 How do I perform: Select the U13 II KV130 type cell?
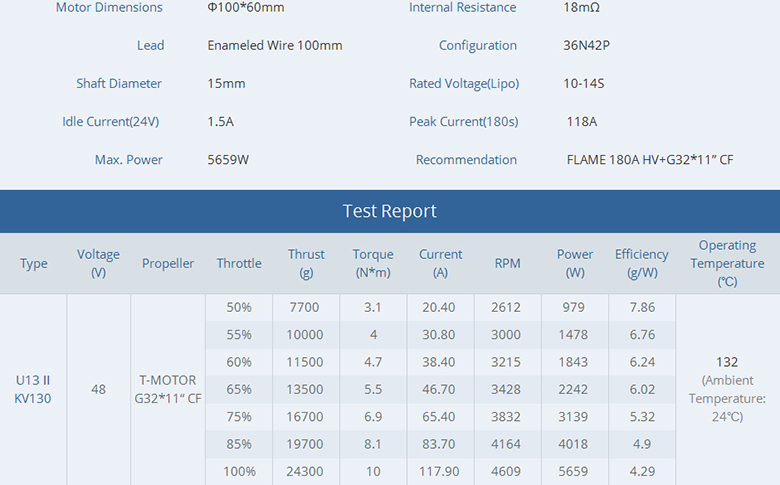[x=33, y=389]
